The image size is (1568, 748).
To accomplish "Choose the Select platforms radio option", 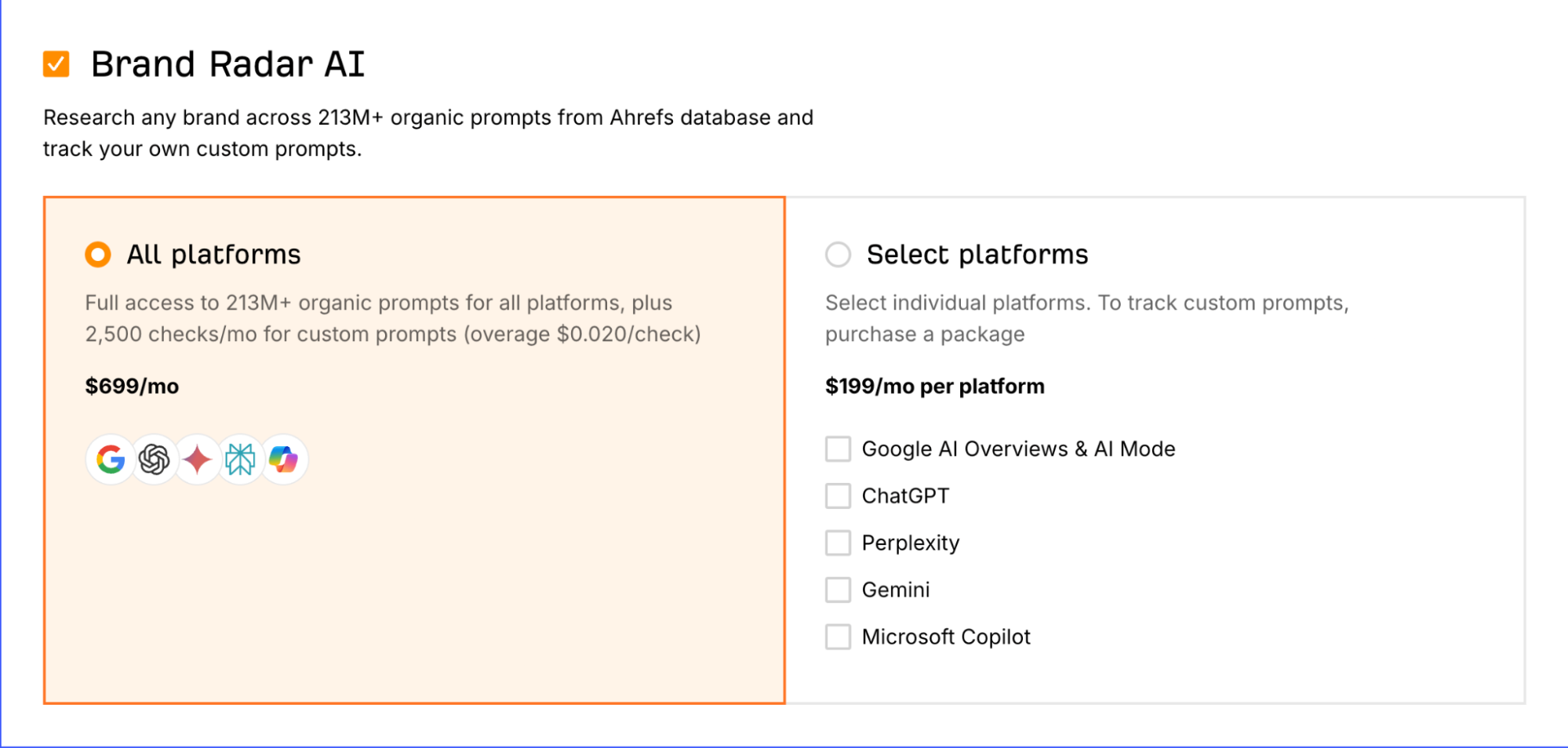I will pos(838,255).
